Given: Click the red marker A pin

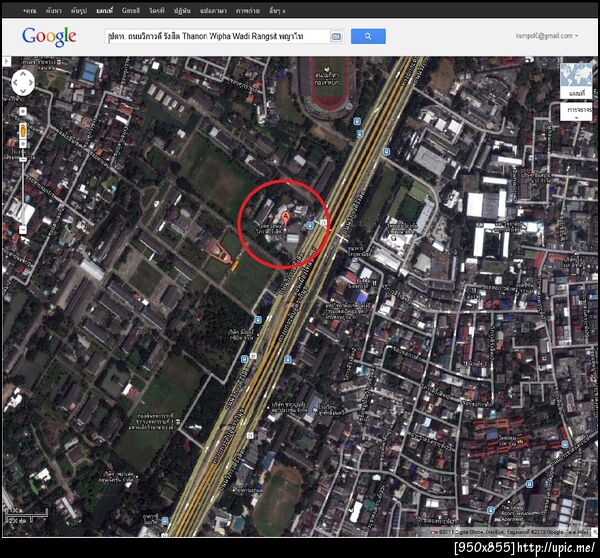Looking at the screenshot, I should [285, 220].
